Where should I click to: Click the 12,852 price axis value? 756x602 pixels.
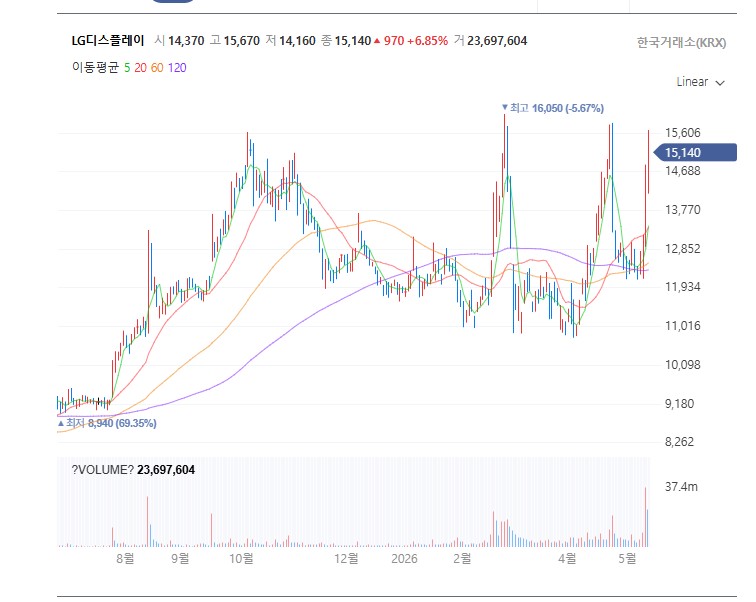[x=683, y=249]
